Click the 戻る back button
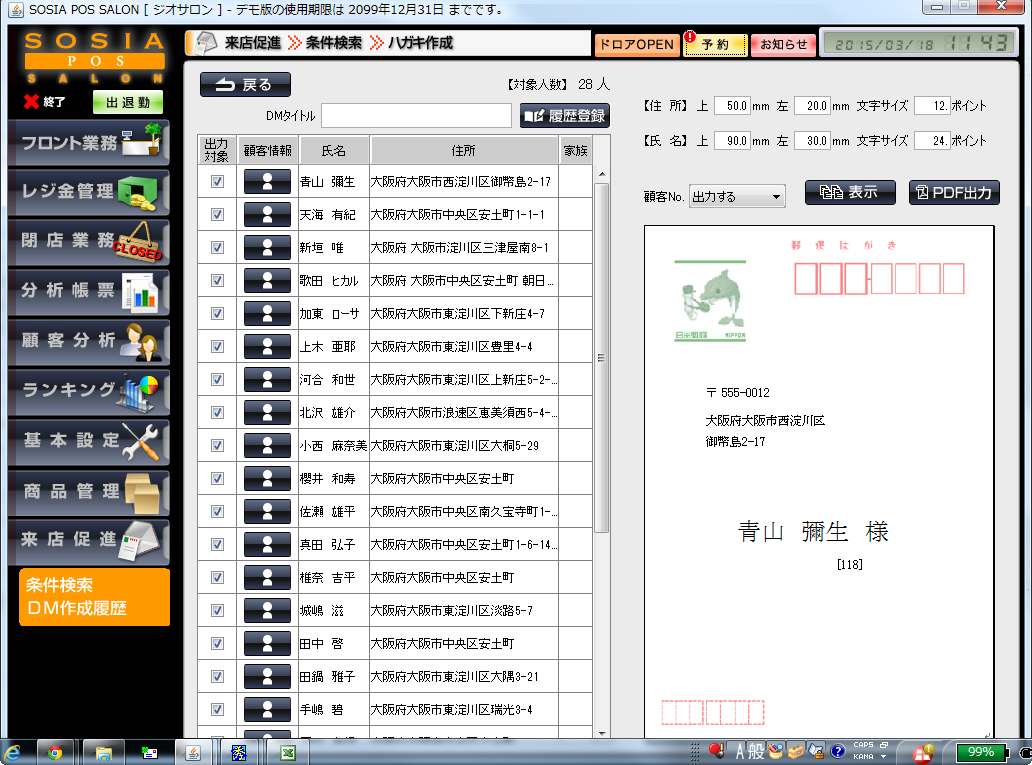1032x765 pixels. tap(245, 85)
